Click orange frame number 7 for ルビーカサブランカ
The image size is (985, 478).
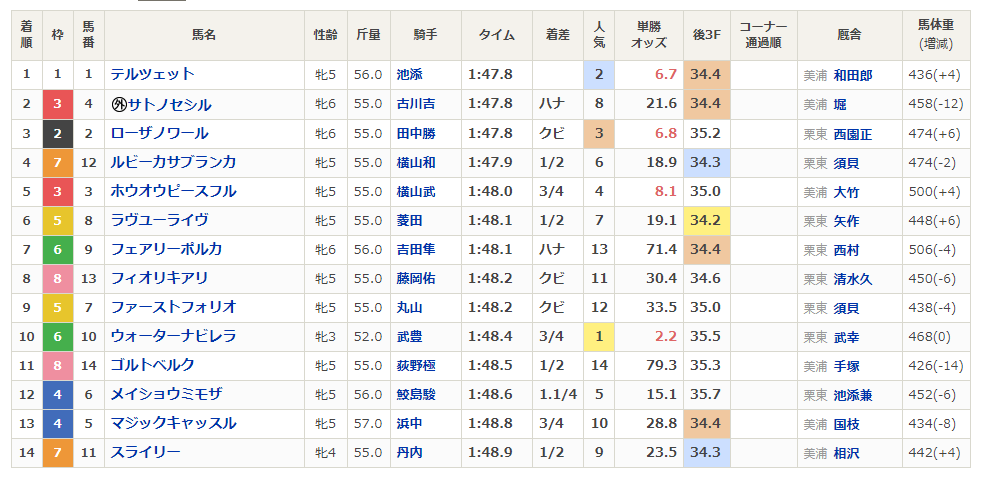pyautogui.click(x=58, y=162)
